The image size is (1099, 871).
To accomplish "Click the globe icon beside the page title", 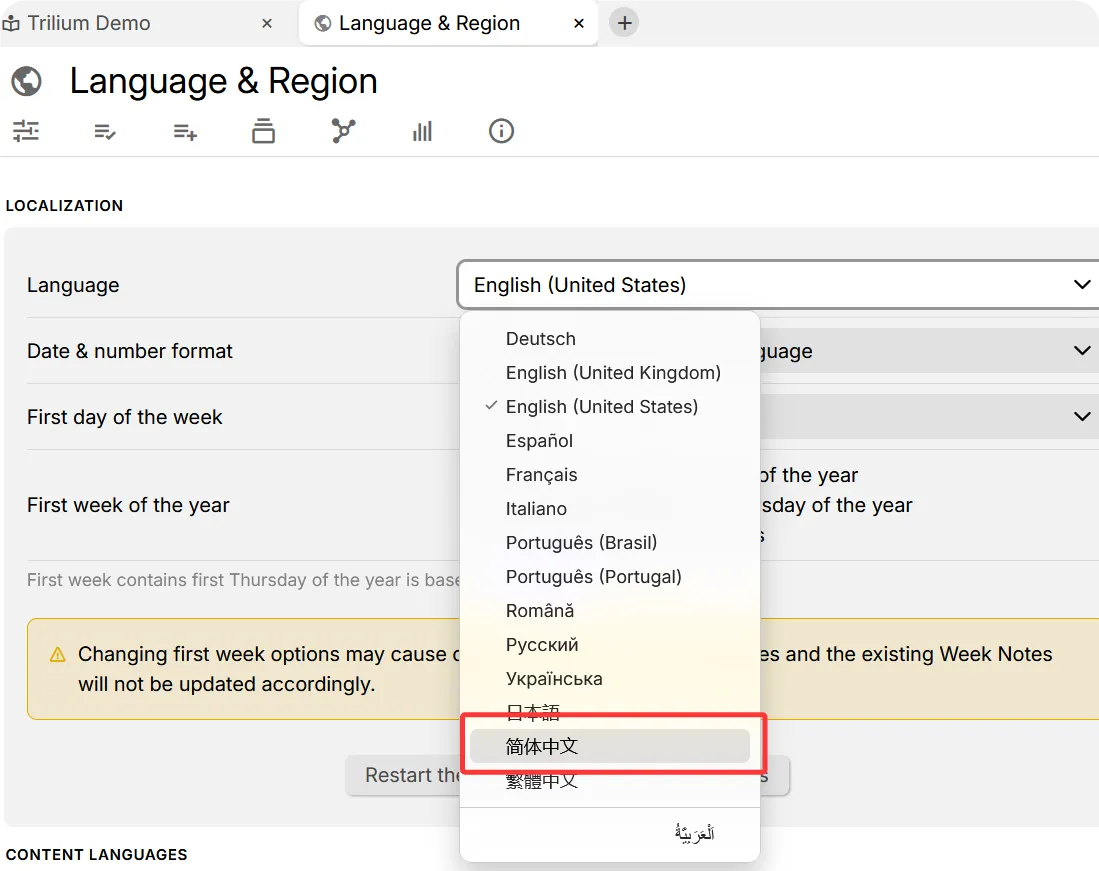I will (27, 81).
